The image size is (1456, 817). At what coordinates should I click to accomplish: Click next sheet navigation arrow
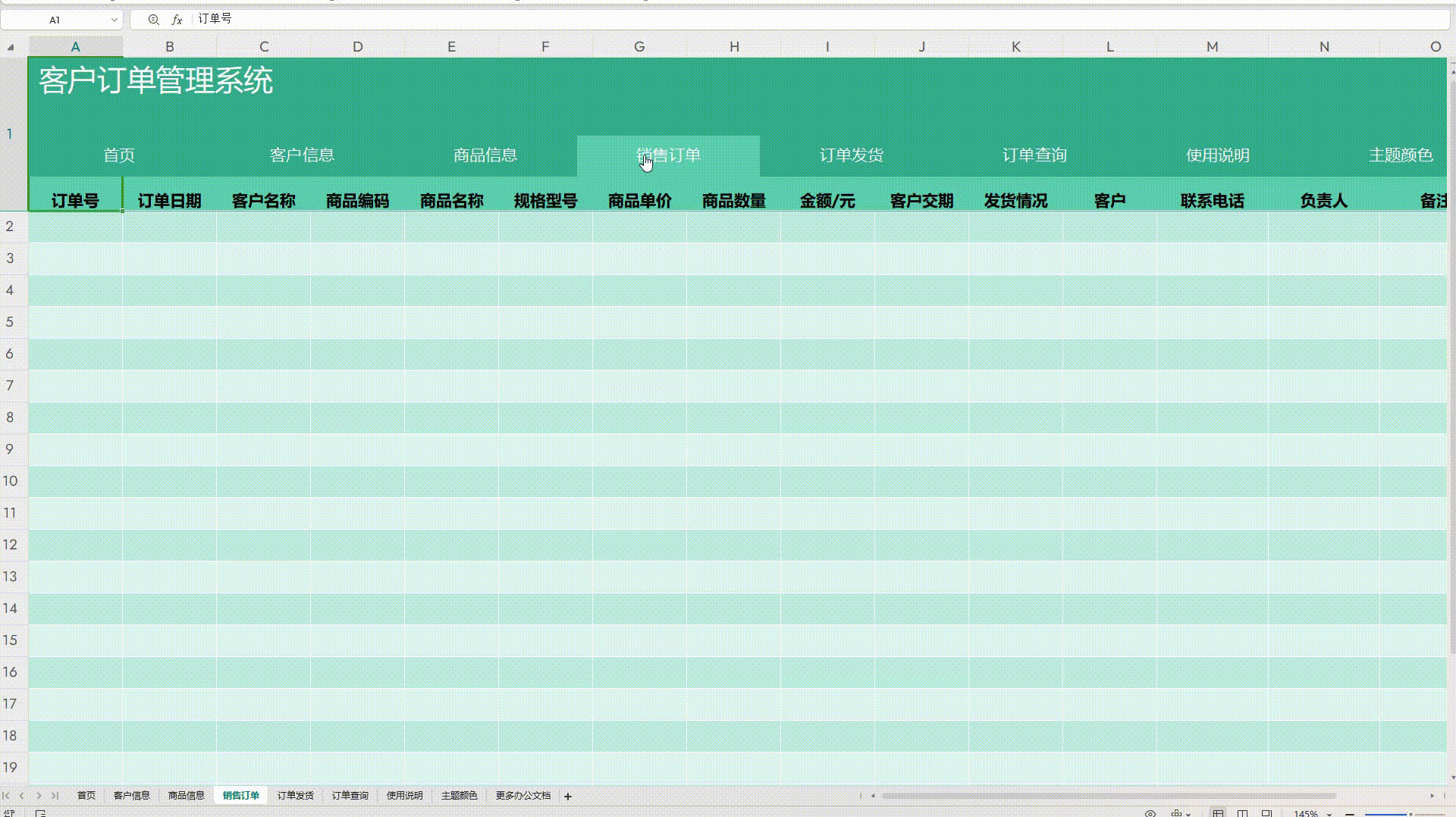39,796
